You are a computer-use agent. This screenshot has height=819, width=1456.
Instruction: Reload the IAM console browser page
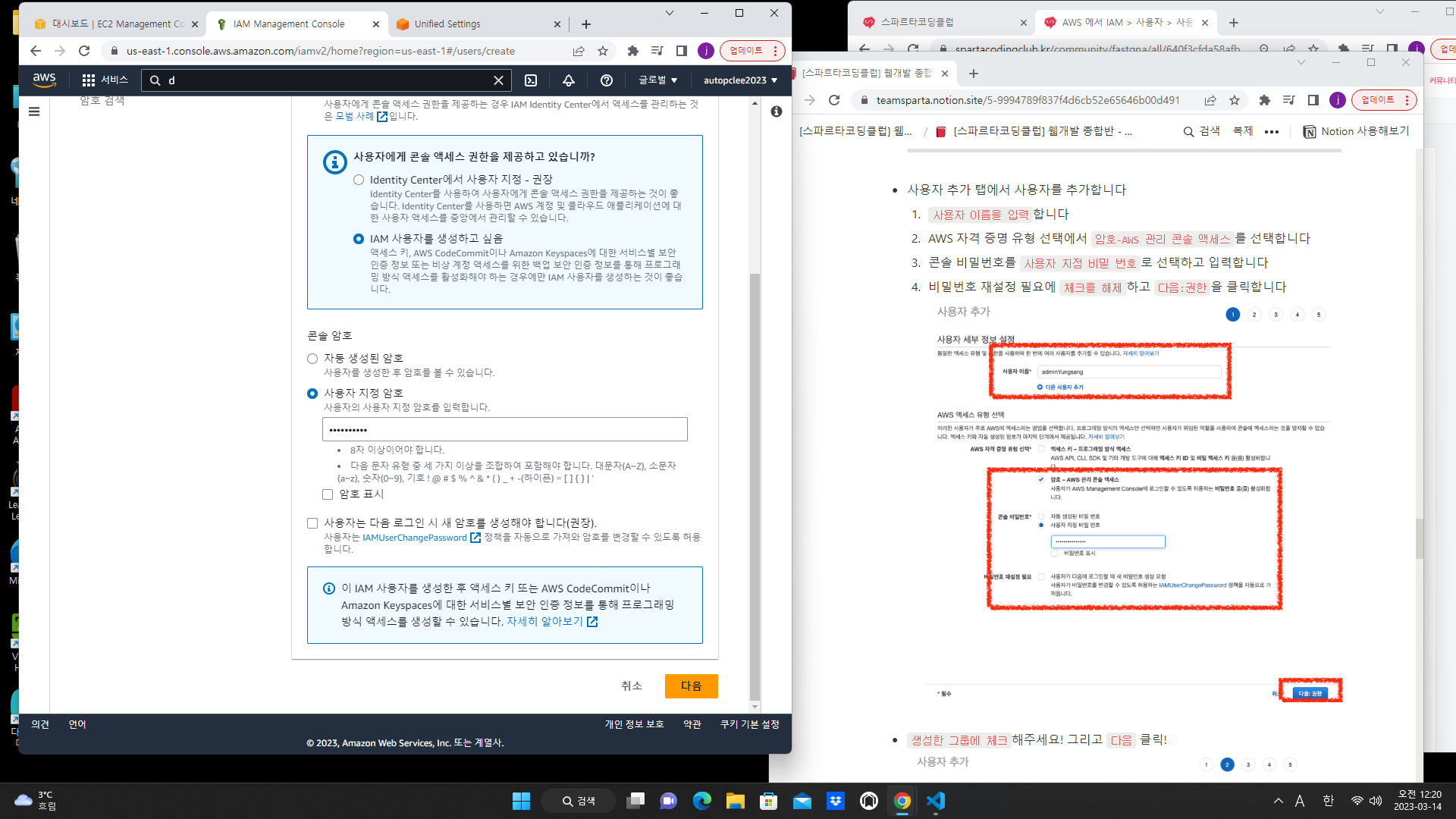click(x=84, y=51)
